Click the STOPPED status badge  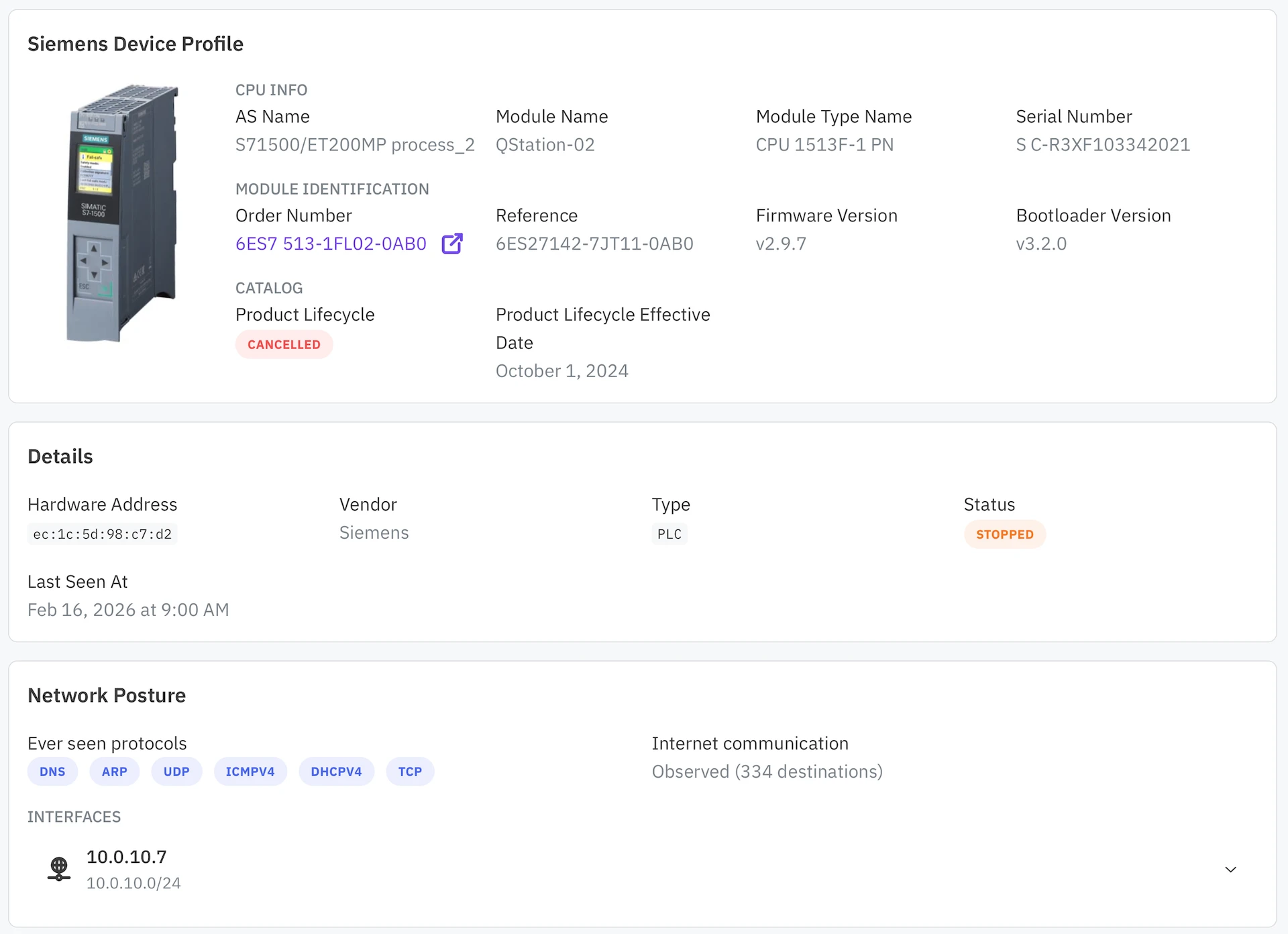point(1004,534)
